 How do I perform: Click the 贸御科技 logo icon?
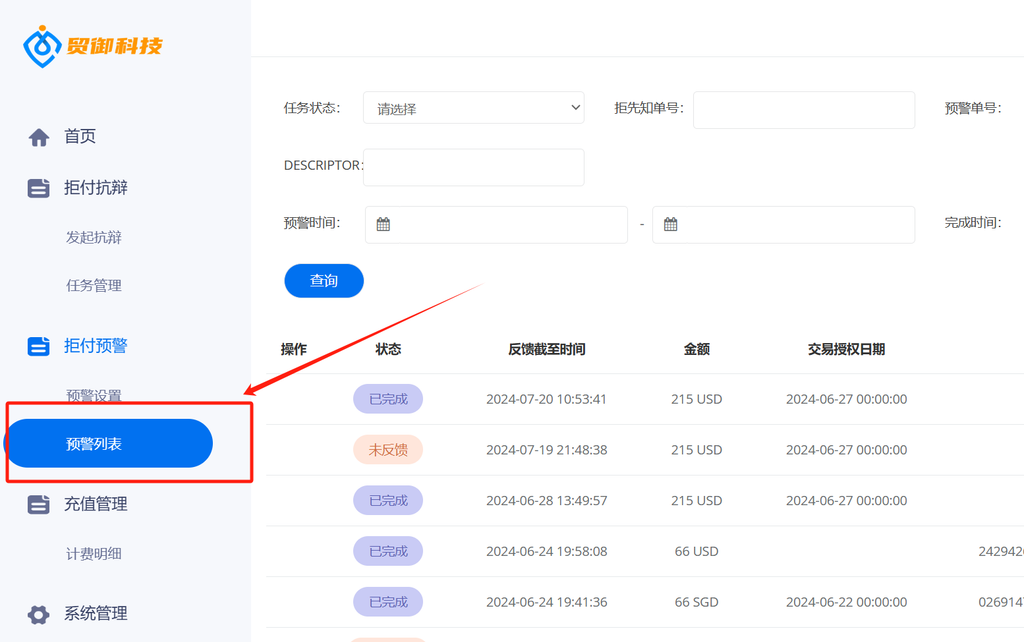[42, 46]
